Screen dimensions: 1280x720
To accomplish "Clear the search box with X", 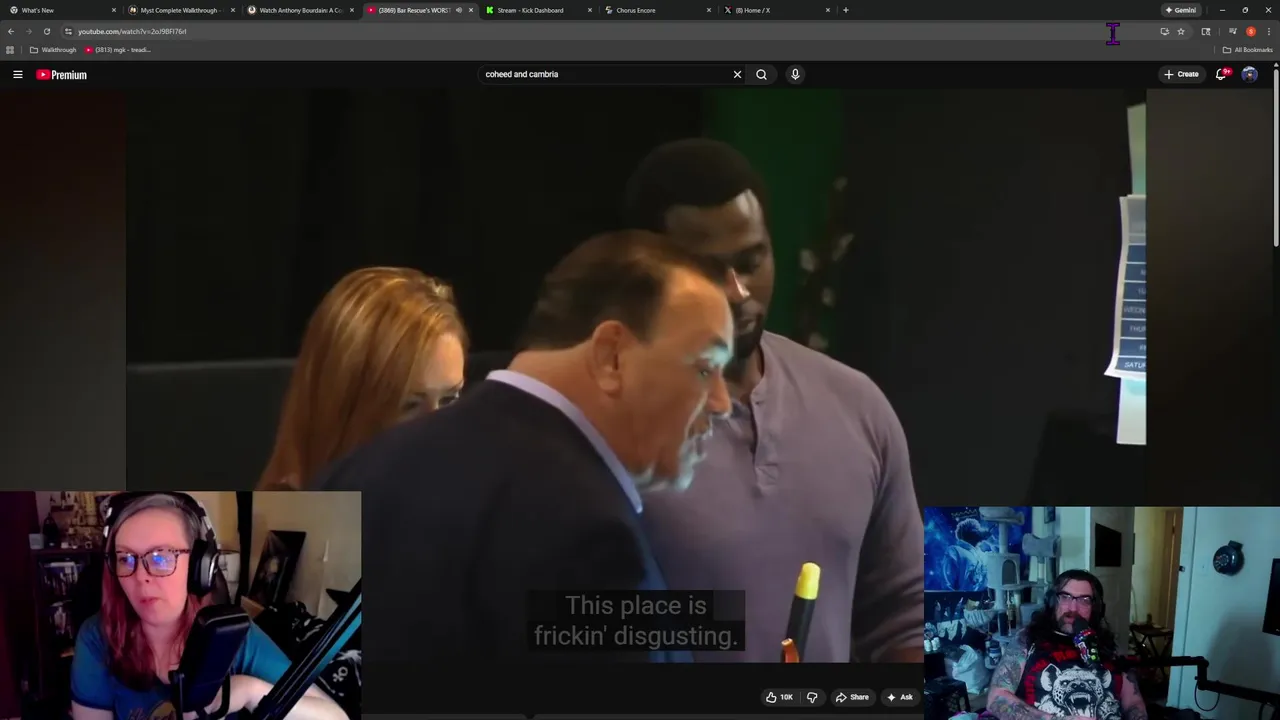I will [x=737, y=74].
